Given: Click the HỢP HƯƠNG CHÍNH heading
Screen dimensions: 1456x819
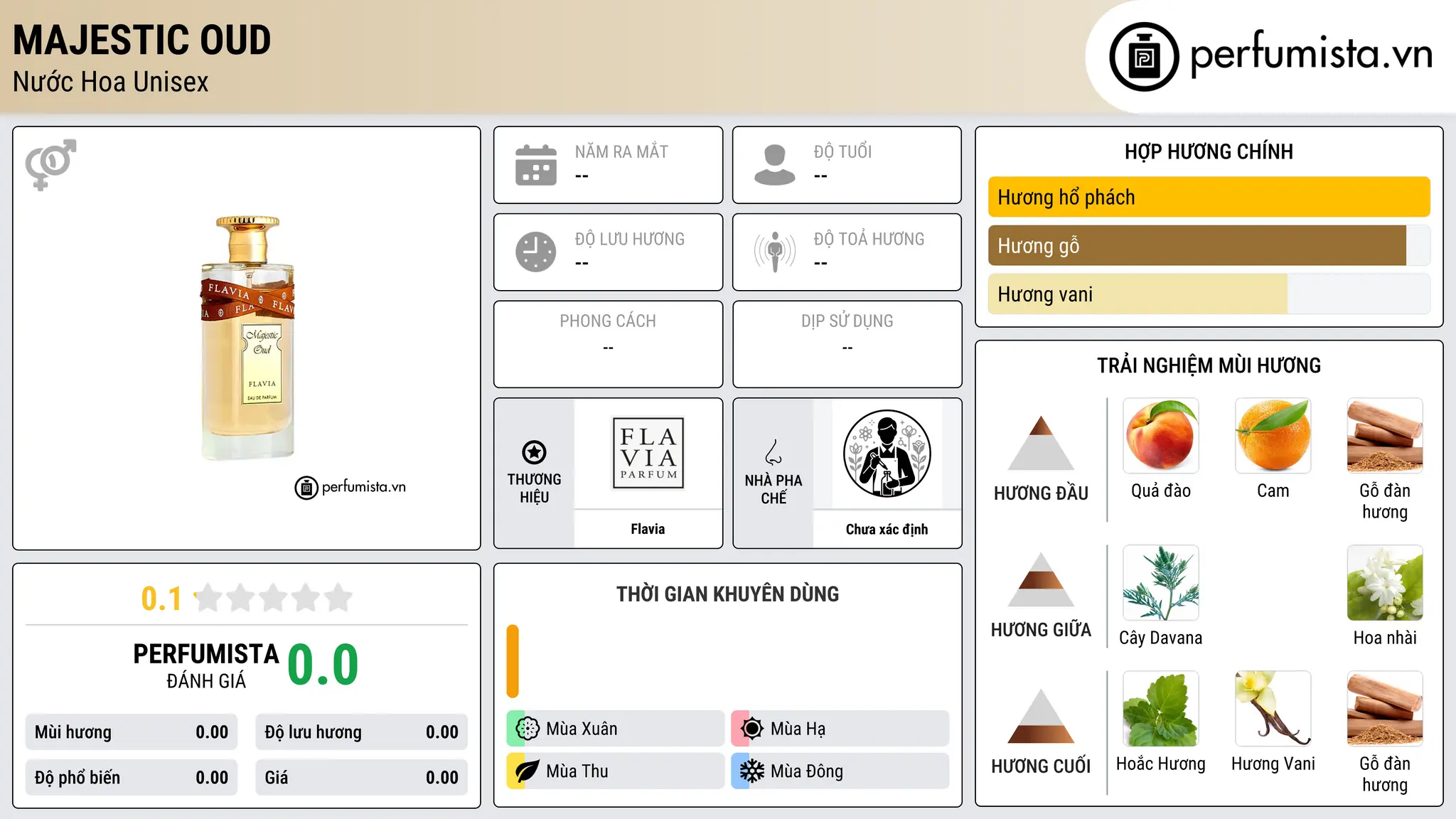Looking at the screenshot, I should click(x=1209, y=151).
